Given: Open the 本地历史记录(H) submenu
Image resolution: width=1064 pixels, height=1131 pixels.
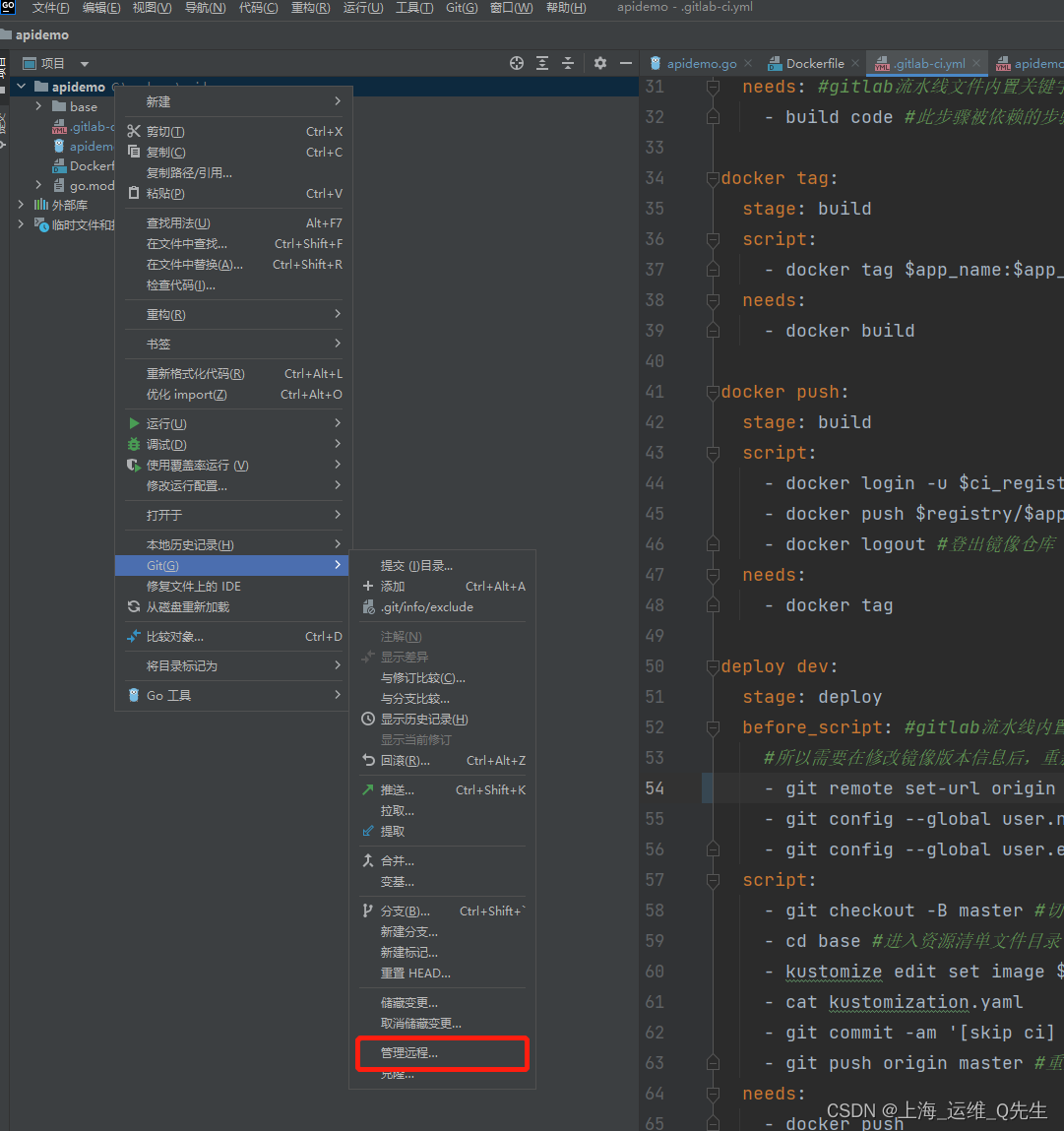Looking at the screenshot, I should coord(233,544).
